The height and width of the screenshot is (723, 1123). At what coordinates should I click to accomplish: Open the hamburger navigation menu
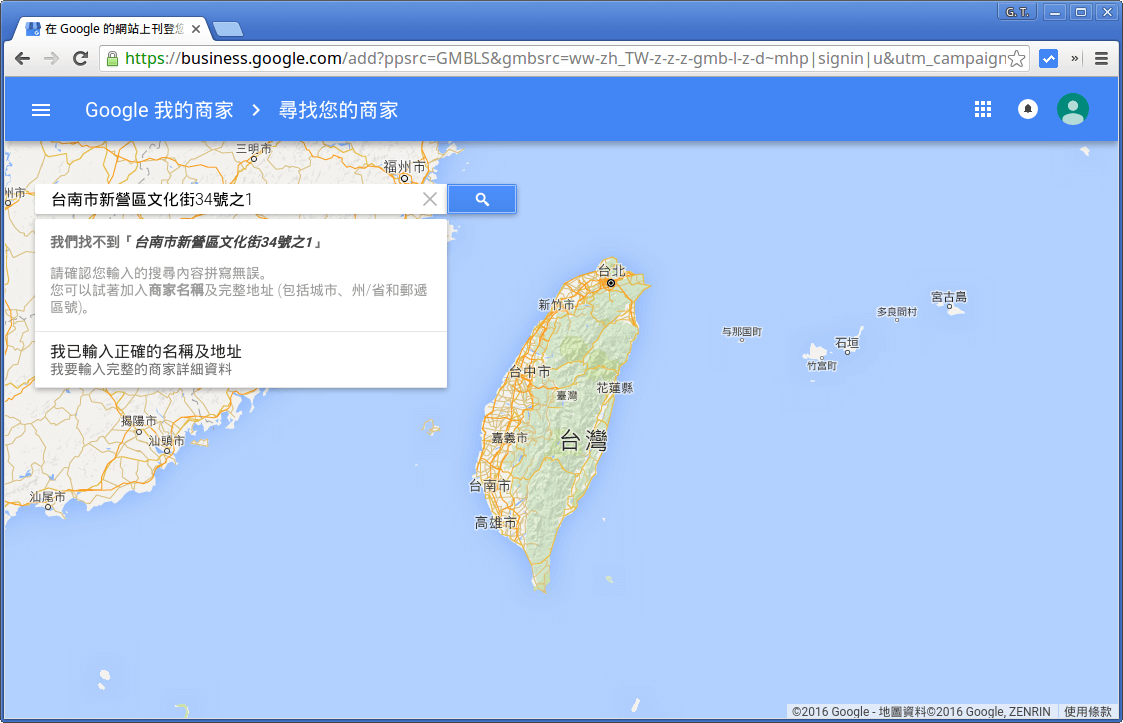[41, 110]
